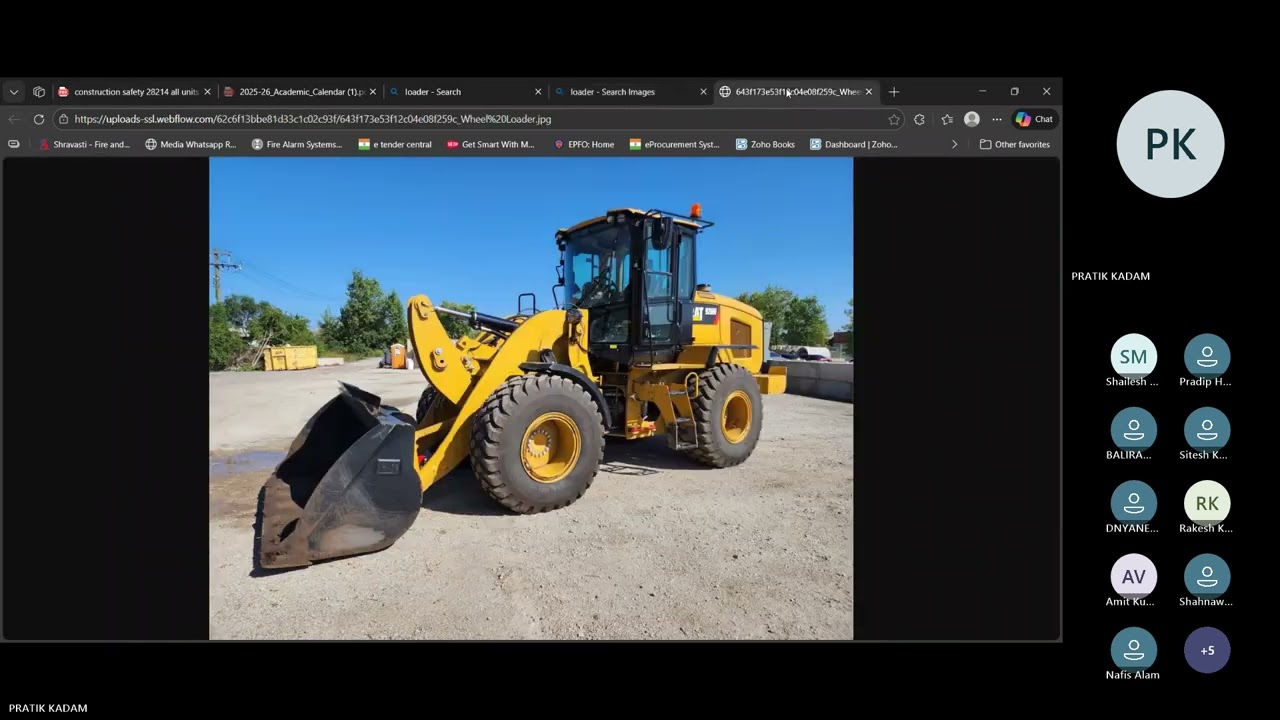Toggle the favorites bar sidebar icon
Viewport: 1280px width, 720px height.
14,144
